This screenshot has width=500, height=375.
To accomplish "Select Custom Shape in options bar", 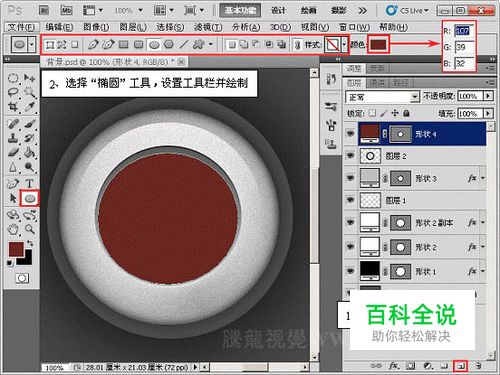I will pos(199,44).
